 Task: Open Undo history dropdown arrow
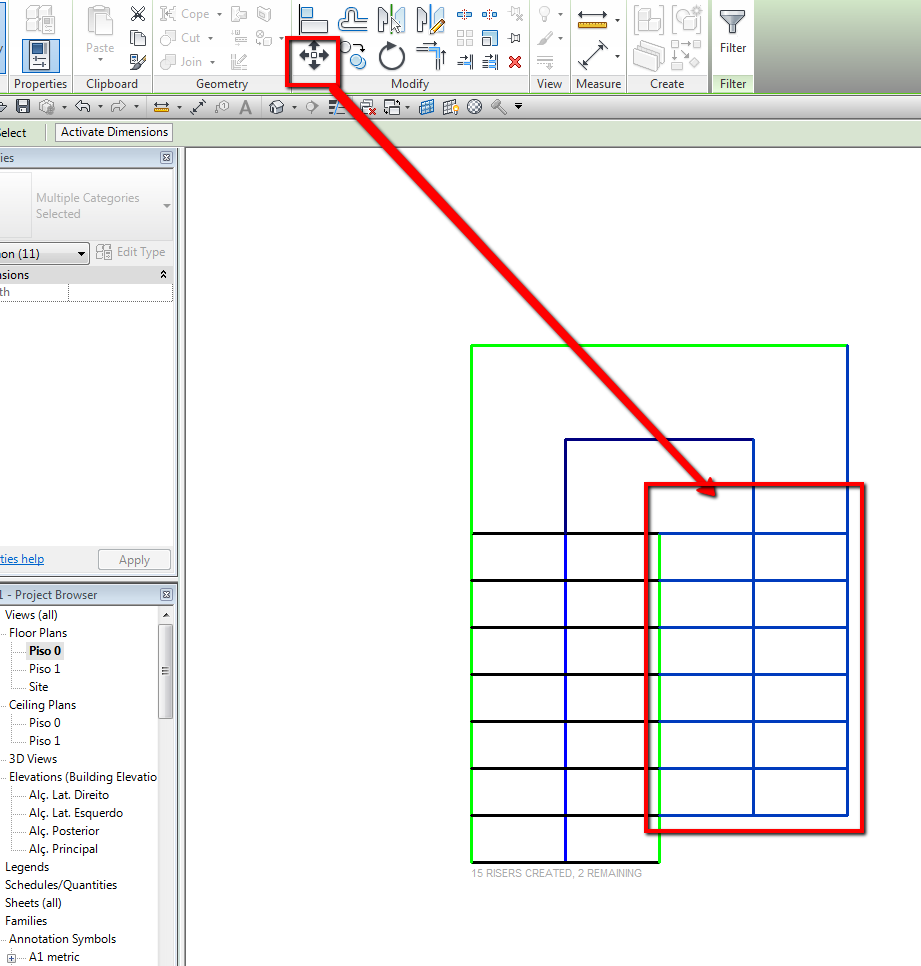coord(100,107)
